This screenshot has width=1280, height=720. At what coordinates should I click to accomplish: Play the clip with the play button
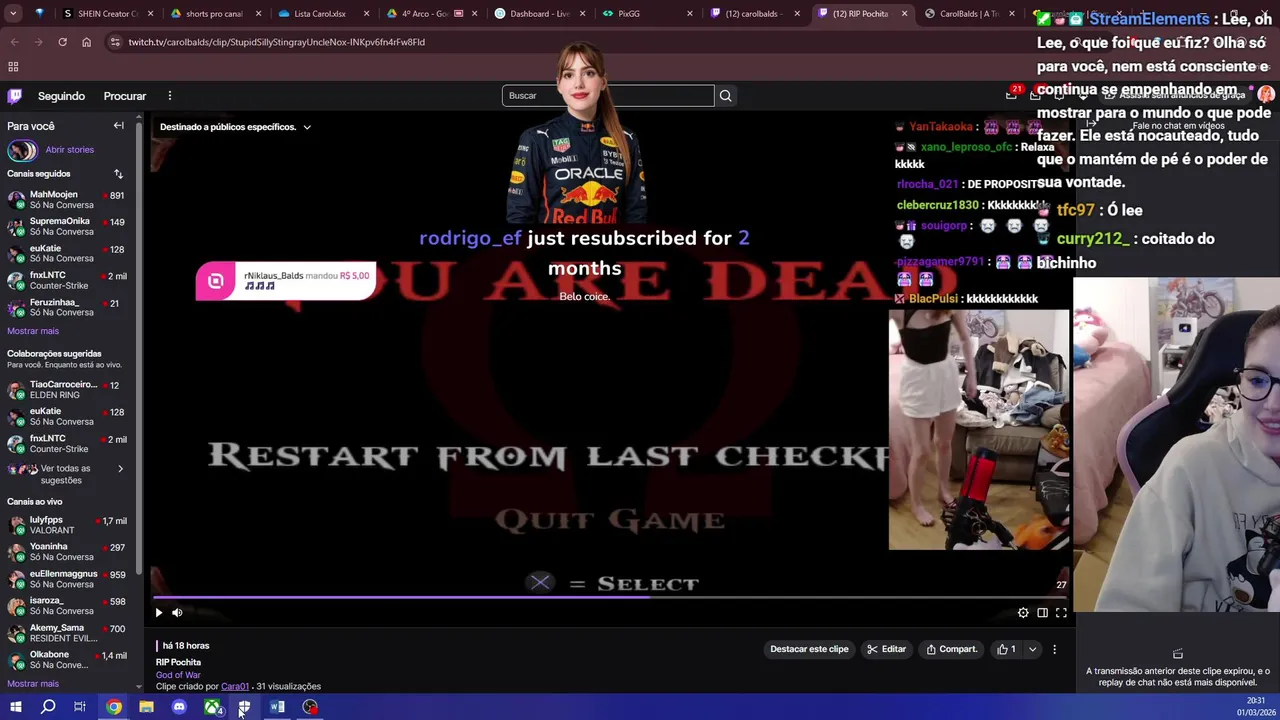click(158, 613)
